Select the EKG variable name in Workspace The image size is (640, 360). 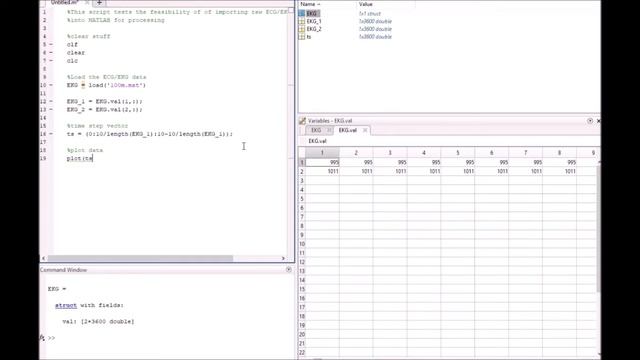[x=312, y=13]
